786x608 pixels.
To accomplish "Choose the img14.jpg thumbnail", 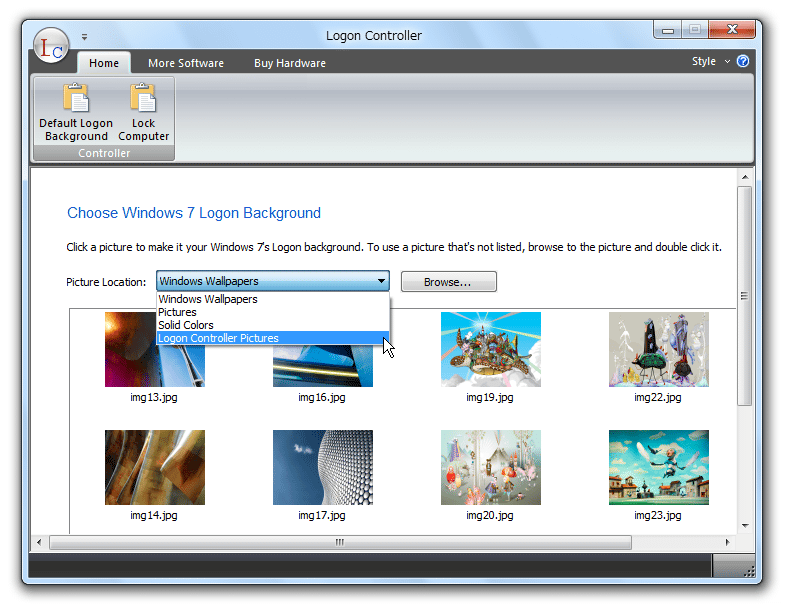I will pyautogui.click(x=155, y=467).
